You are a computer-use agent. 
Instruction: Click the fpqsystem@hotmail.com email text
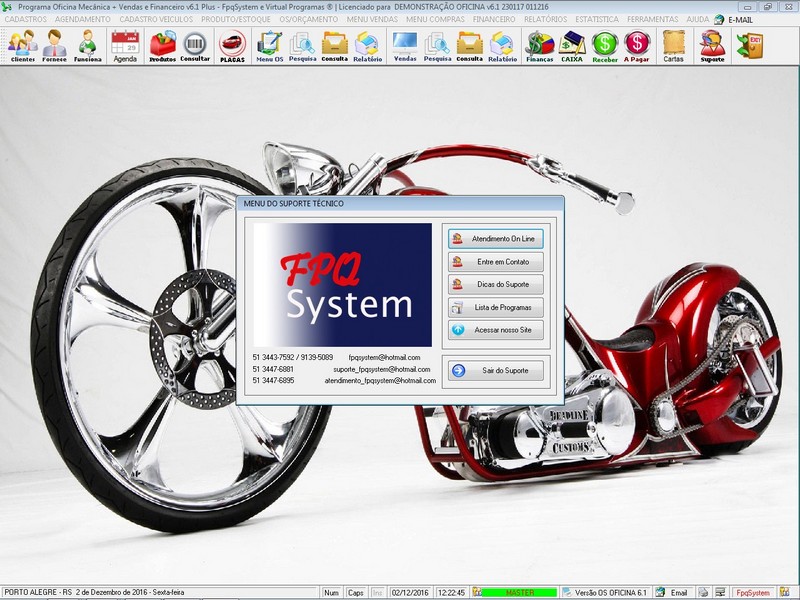tap(384, 358)
